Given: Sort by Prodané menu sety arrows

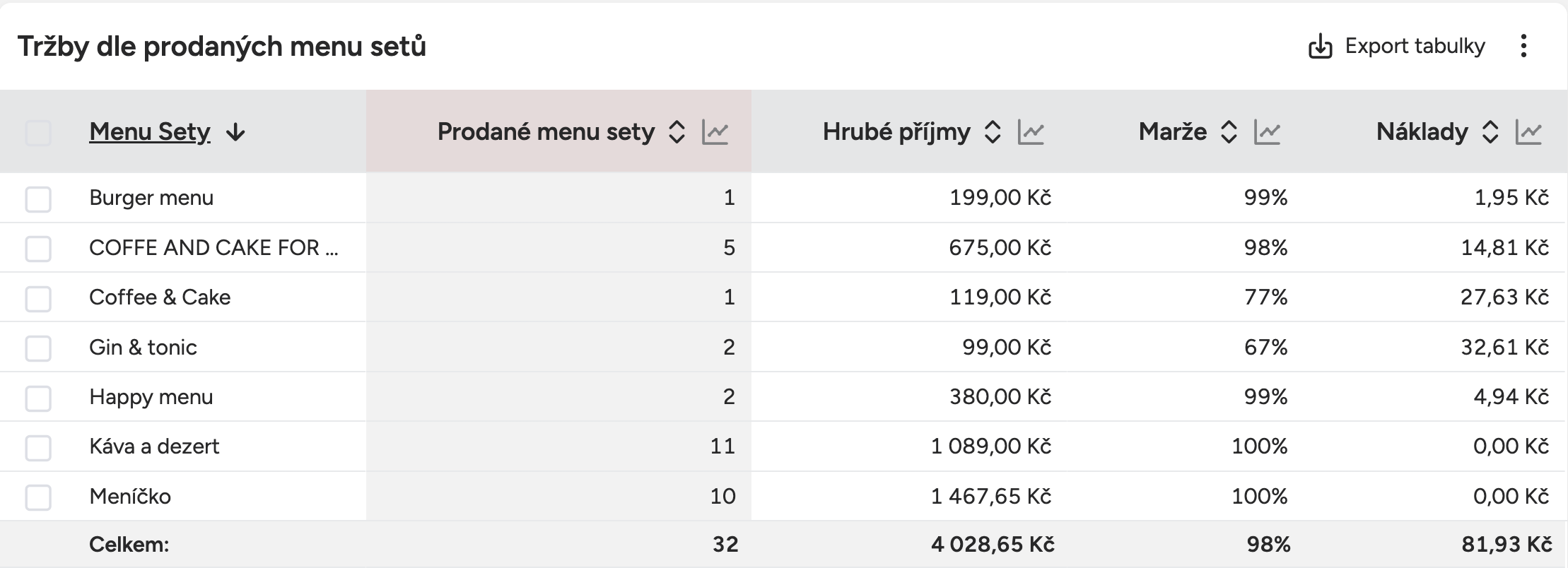Looking at the screenshot, I should [x=677, y=132].
